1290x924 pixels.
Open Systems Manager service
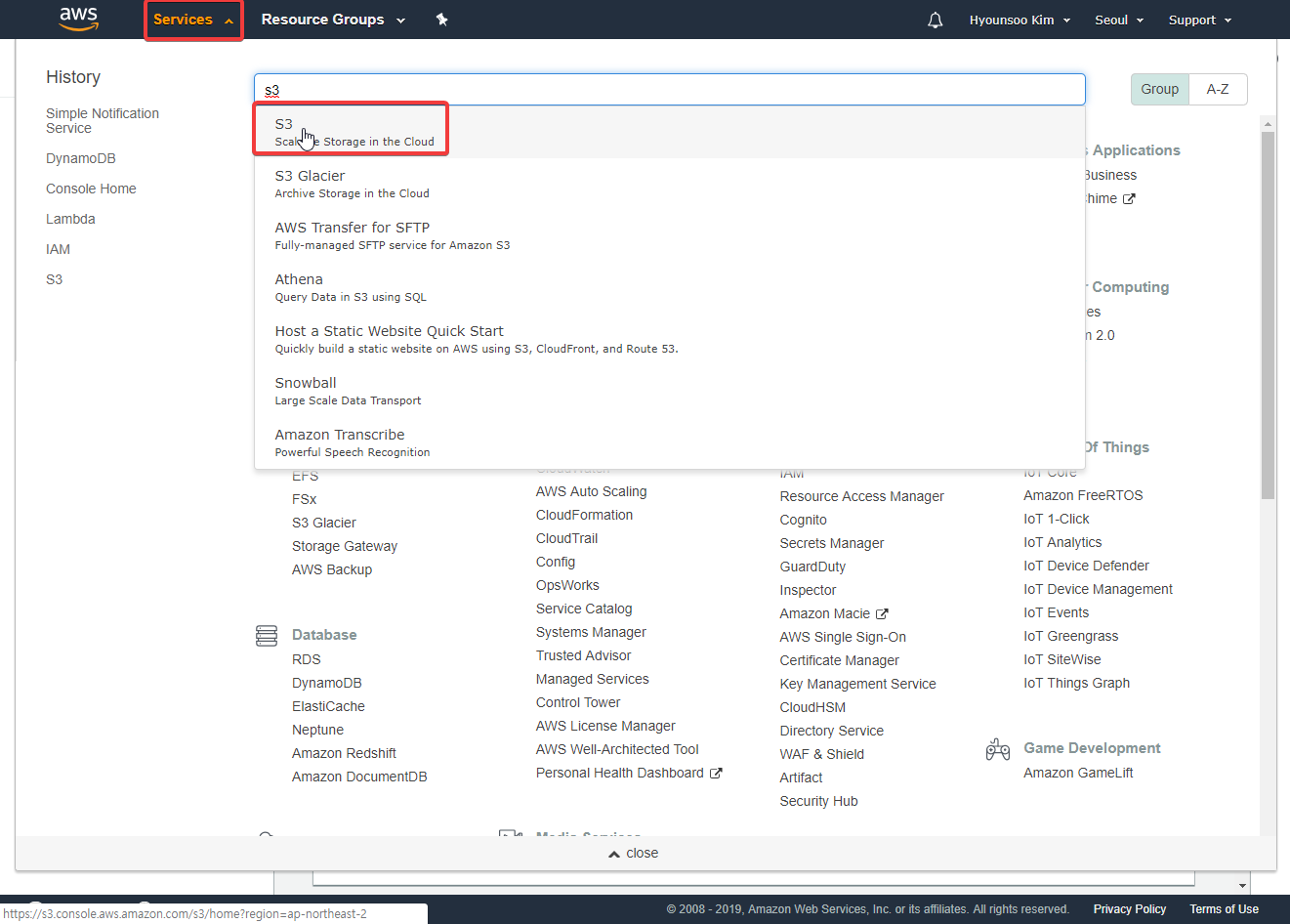click(x=591, y=632)
